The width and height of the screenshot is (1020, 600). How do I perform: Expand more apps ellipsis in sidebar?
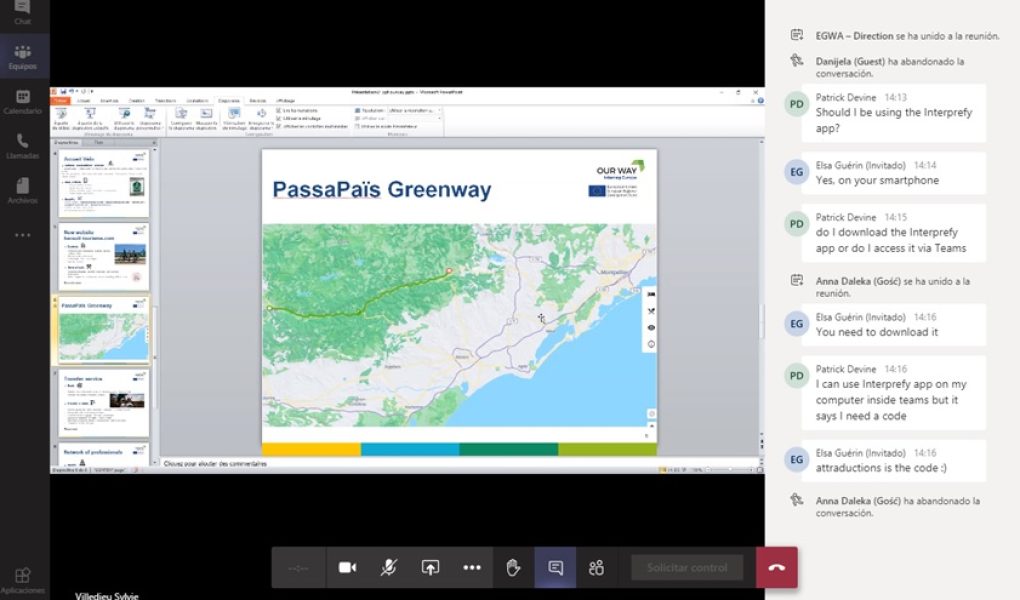tap(23, 235)
